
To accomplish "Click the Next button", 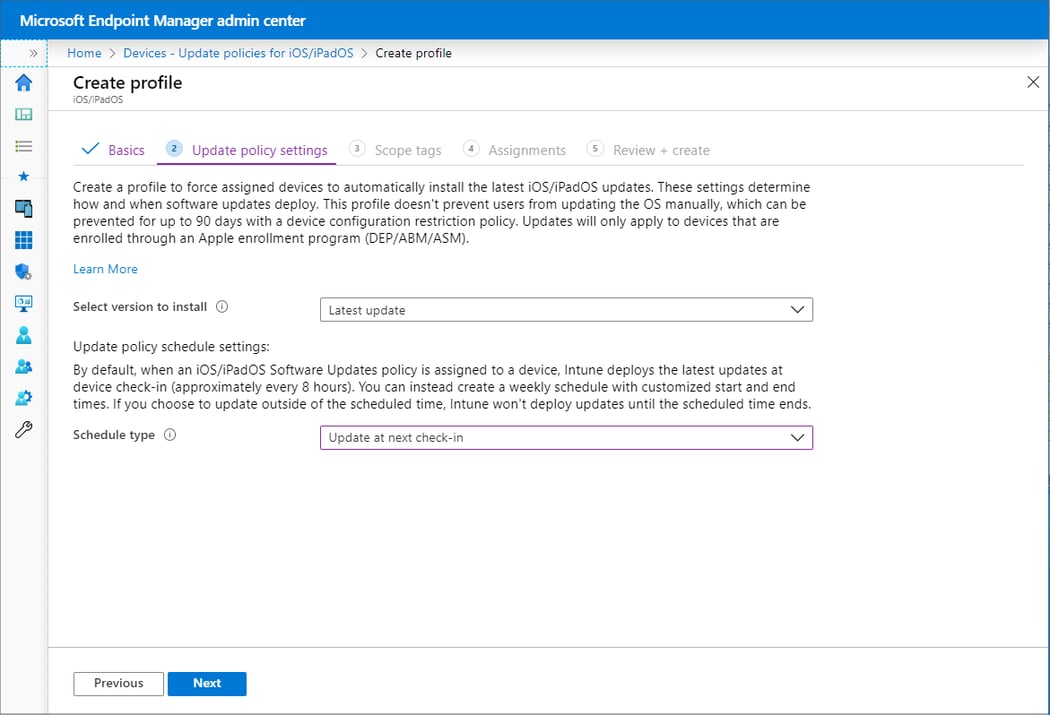I will [x=207, y=683].
